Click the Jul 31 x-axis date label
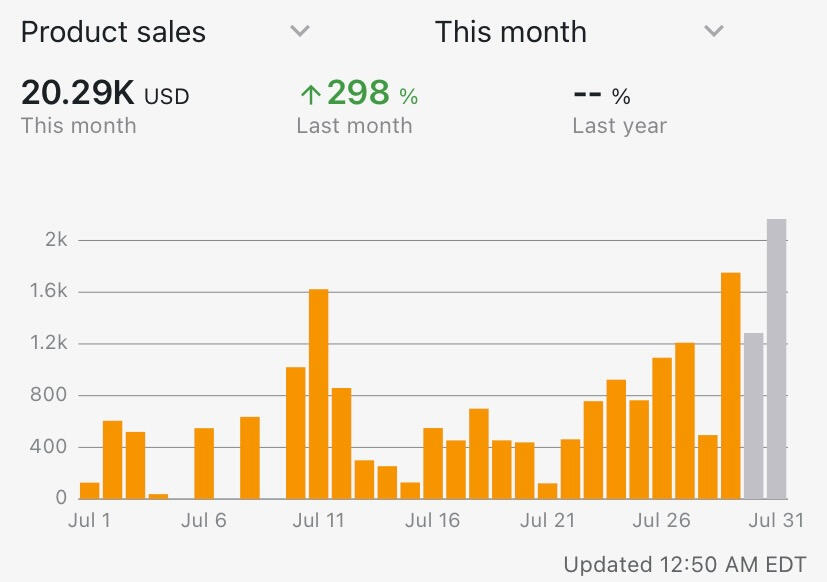Screen dimensions: 827x582 [x=776, y=520]
